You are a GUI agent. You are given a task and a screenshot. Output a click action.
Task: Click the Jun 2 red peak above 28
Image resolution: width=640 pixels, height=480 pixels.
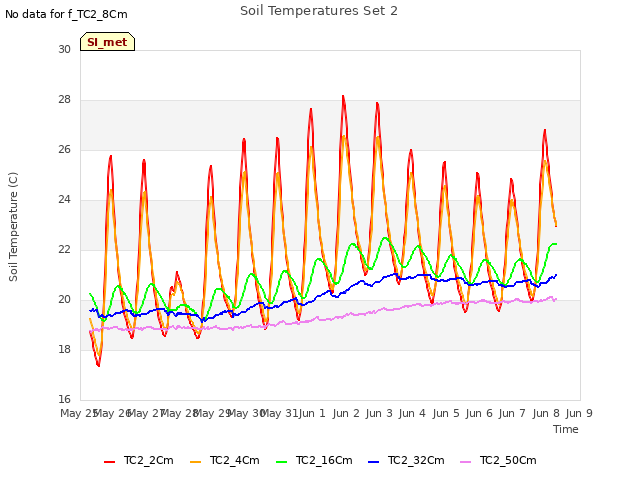(x=343, y=96)
